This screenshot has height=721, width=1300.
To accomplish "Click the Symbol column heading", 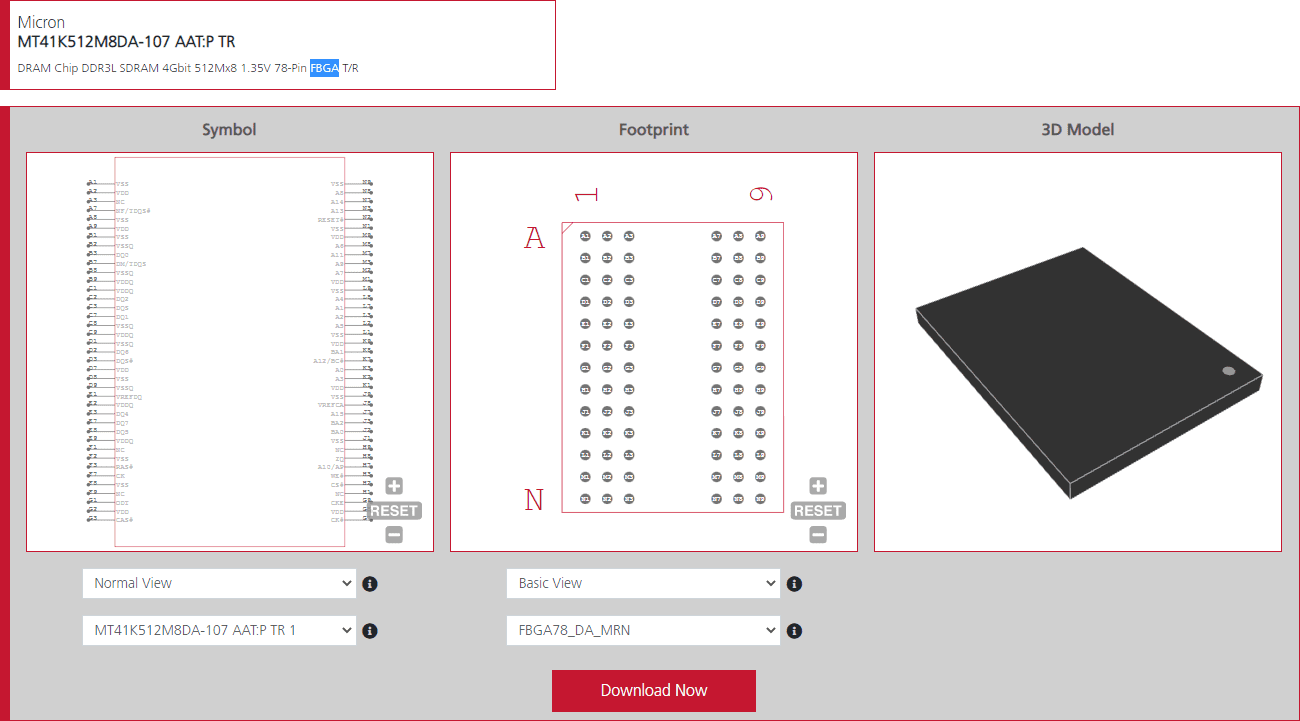I will pyautogui.click(x=230, y=130).
